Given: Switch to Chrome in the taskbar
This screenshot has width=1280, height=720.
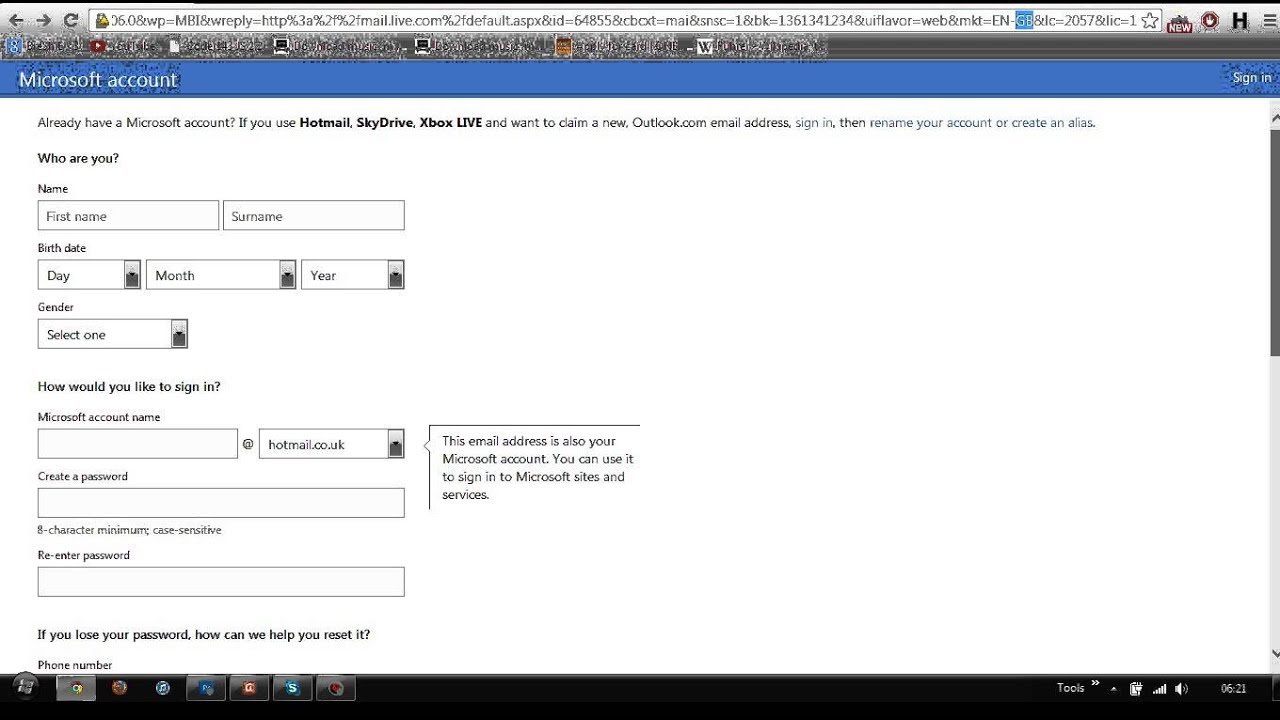Looking at the screenshot, I should coord(76,688).
